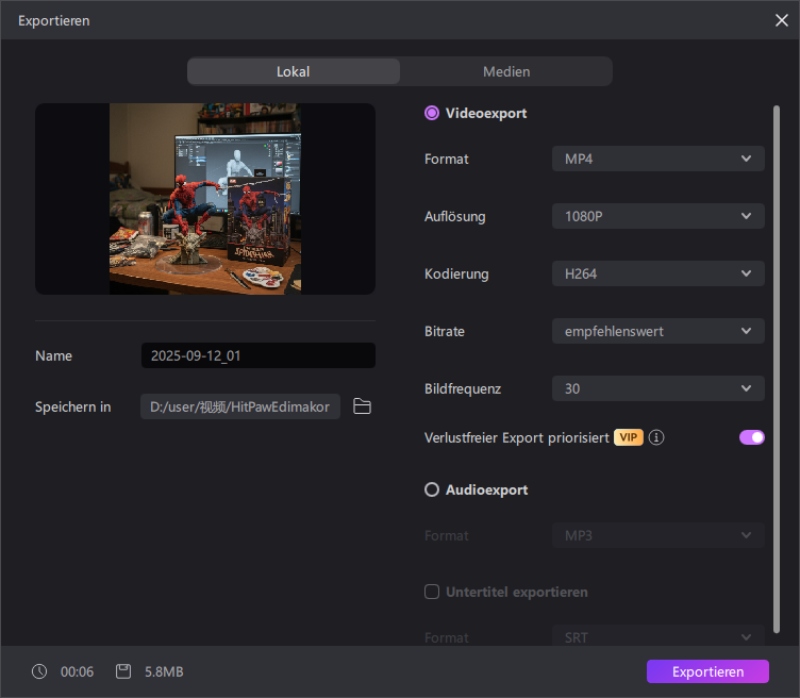Open the Kodierung H264 dropdown
Screen dimensions: 800x698
pyautogui.click(x=658, y=273)
